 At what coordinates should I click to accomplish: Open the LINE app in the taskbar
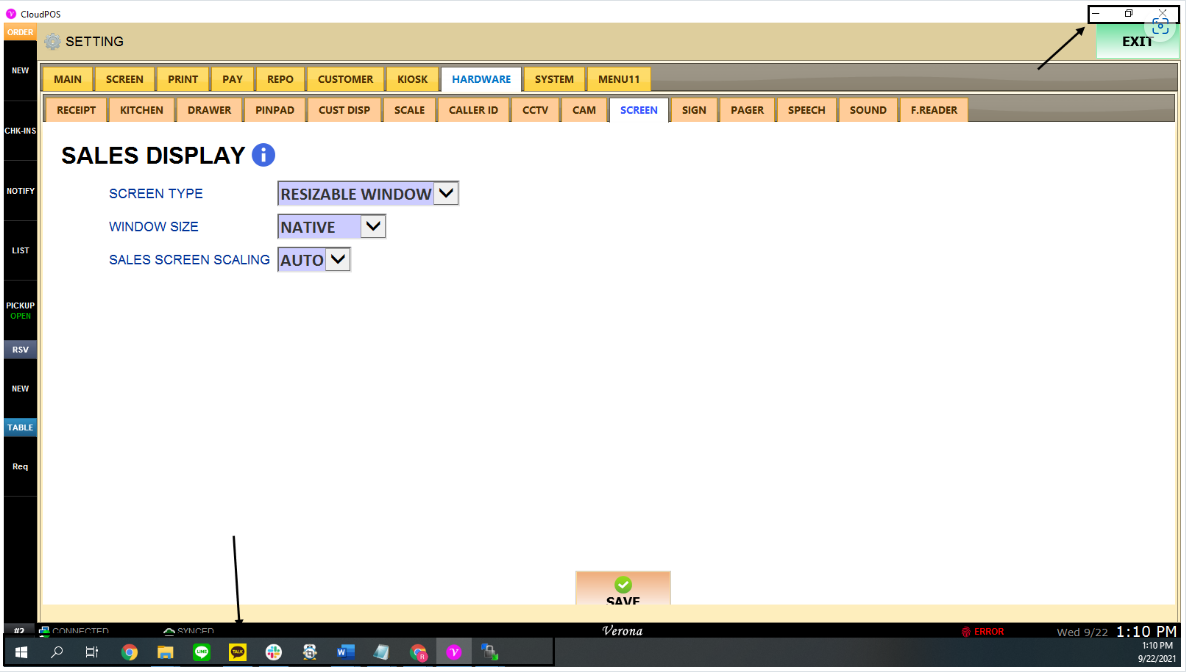coord(202,652)
